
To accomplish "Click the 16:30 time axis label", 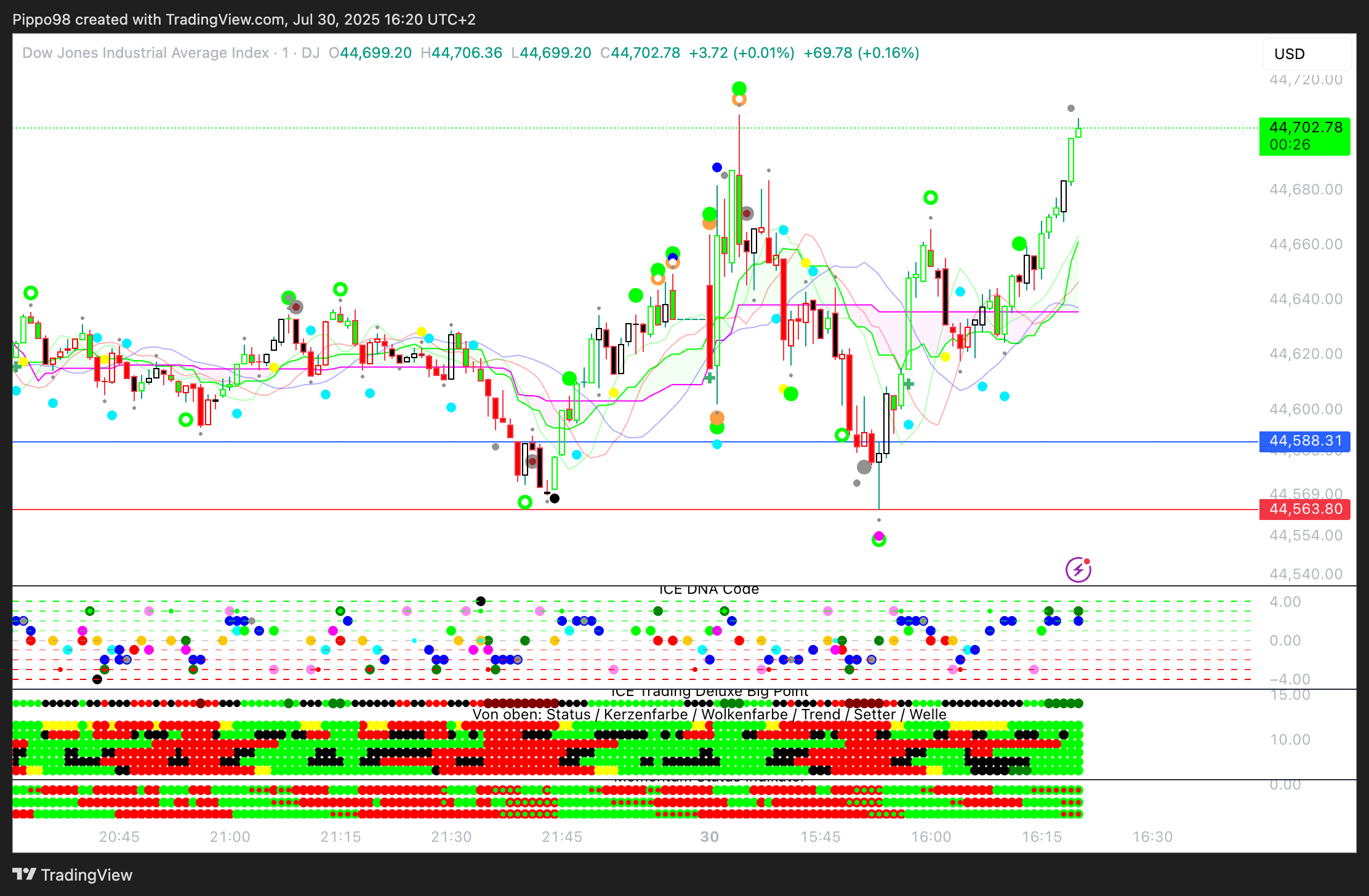I will click(x=1152, y=837).
